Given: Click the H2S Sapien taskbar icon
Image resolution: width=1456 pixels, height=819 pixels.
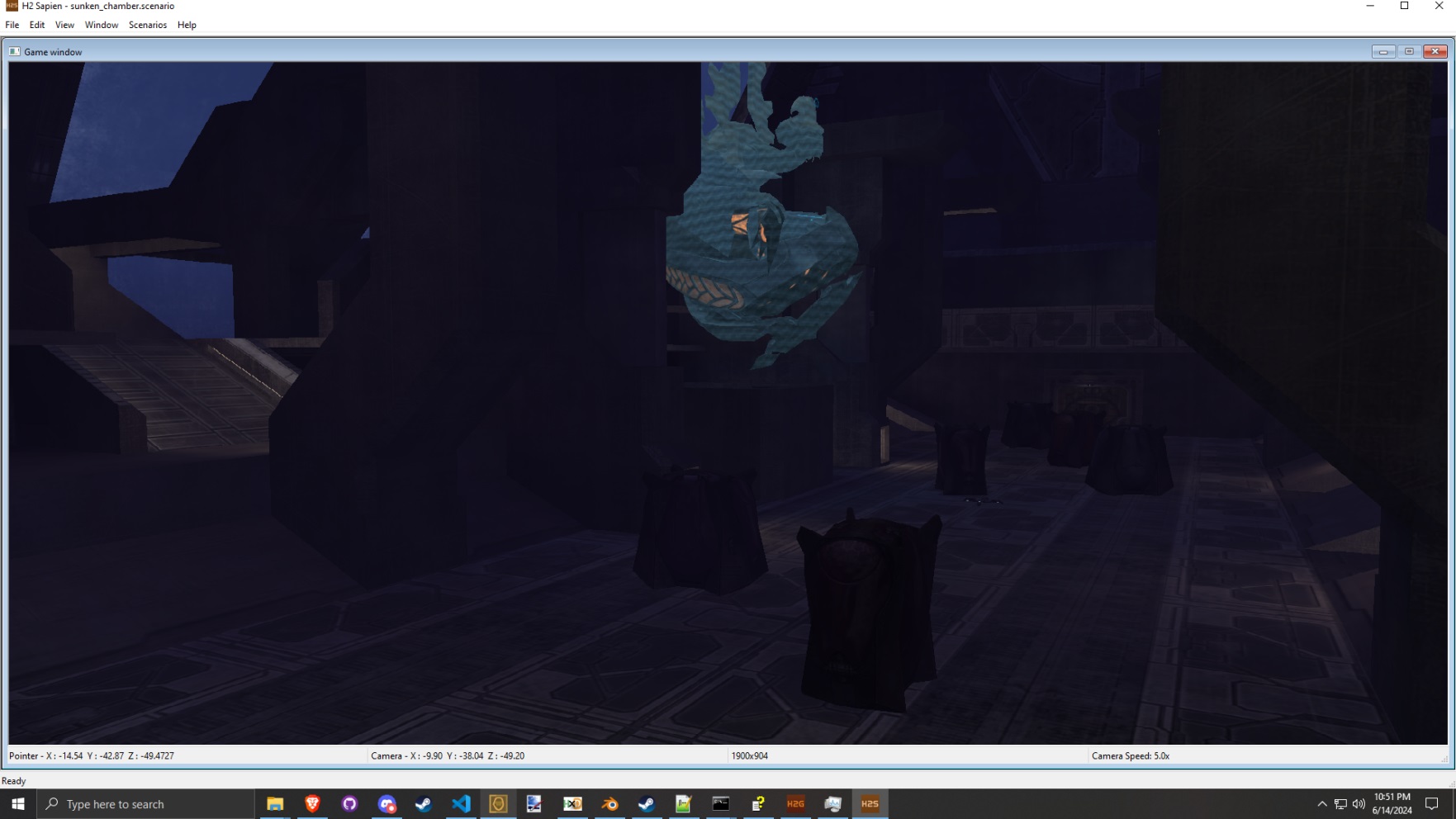Looking at the screenshot, I should (870, 803).
